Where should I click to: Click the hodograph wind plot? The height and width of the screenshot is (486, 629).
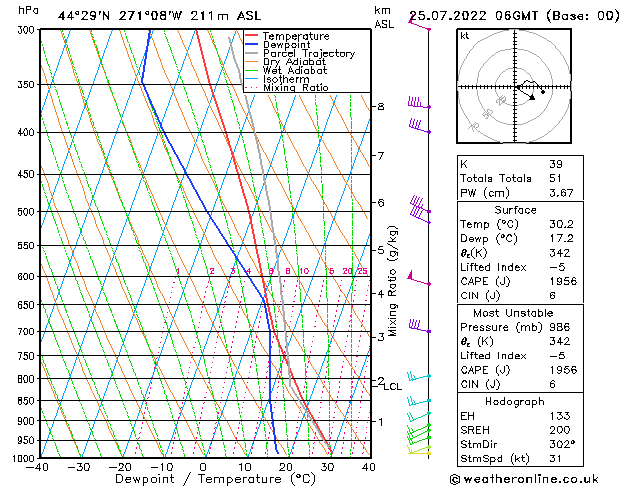[x=514, y=86]
